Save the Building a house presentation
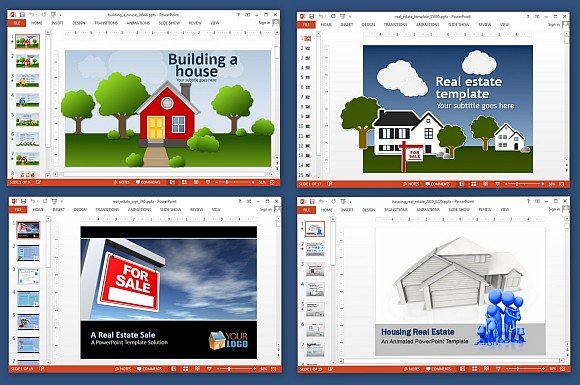Screen dimensions: 580x385 click(x=23, y=14)
